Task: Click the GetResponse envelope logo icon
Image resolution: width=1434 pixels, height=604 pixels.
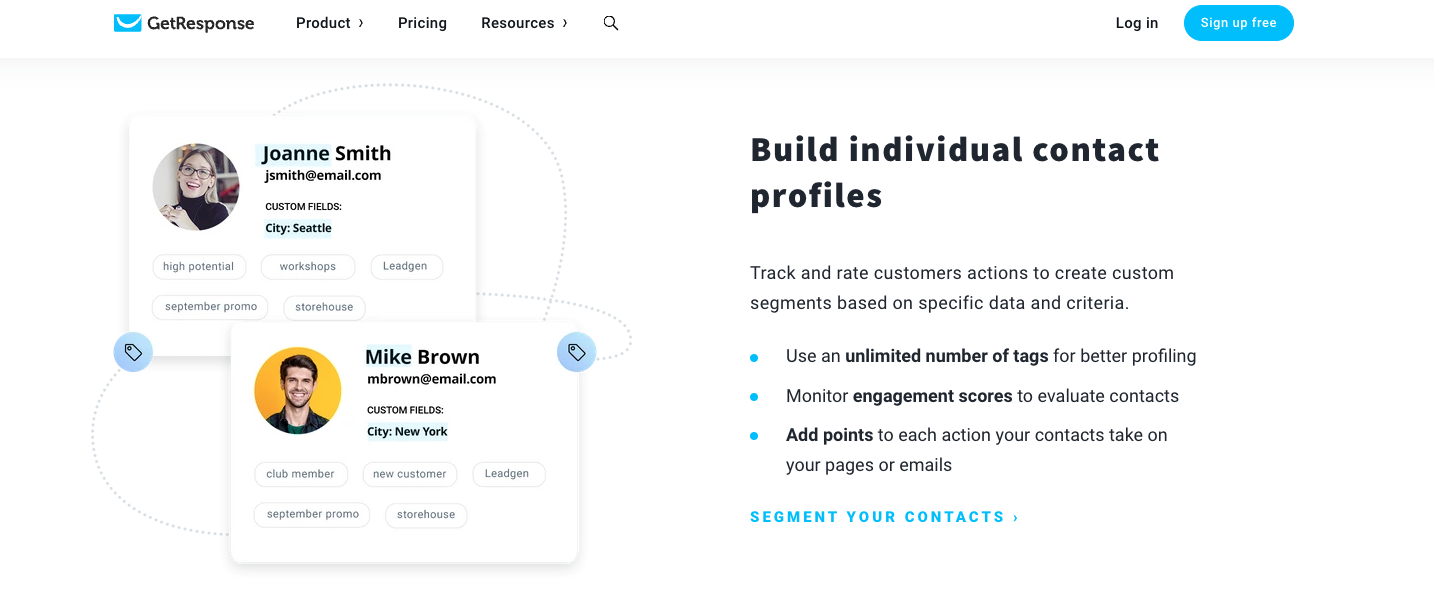Action: [x=127, y=23]
